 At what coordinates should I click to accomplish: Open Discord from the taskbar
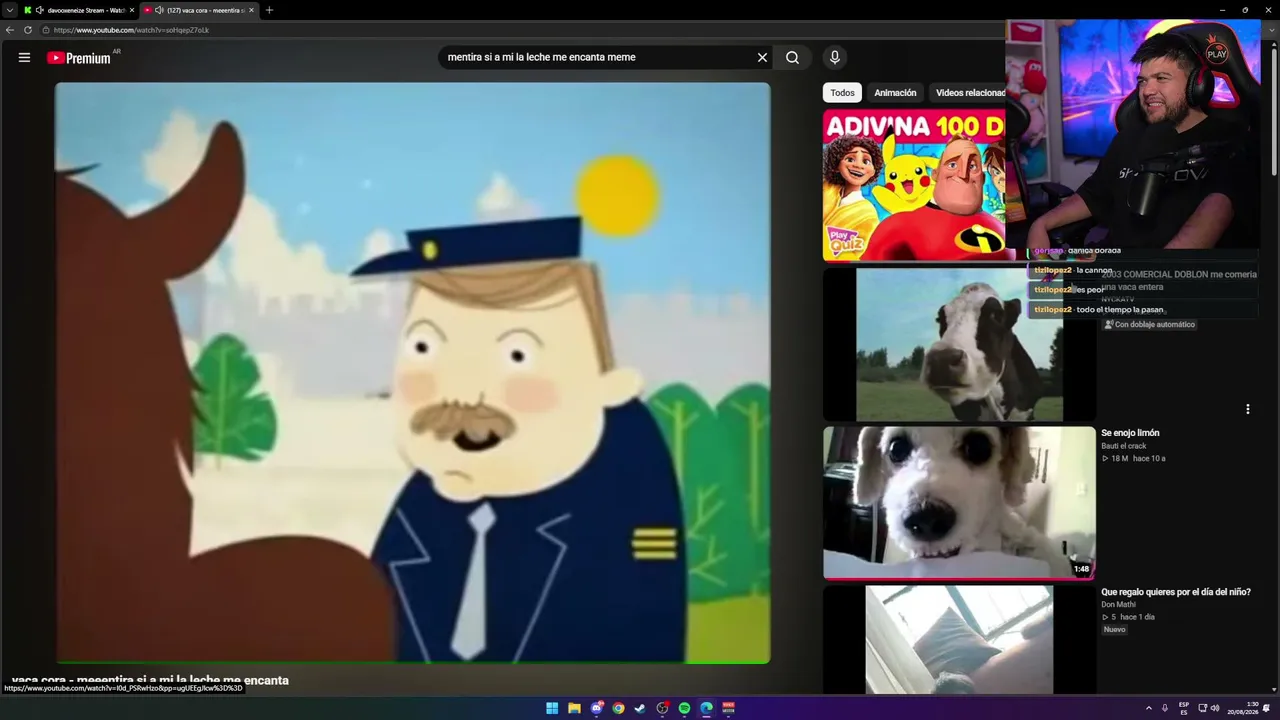pos(596,708)
